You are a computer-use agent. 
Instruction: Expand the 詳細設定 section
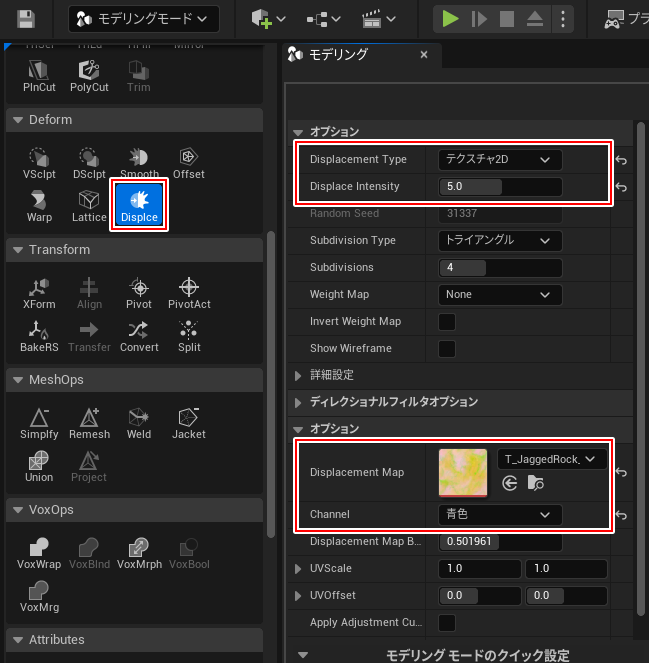click(x=300, y=375)
